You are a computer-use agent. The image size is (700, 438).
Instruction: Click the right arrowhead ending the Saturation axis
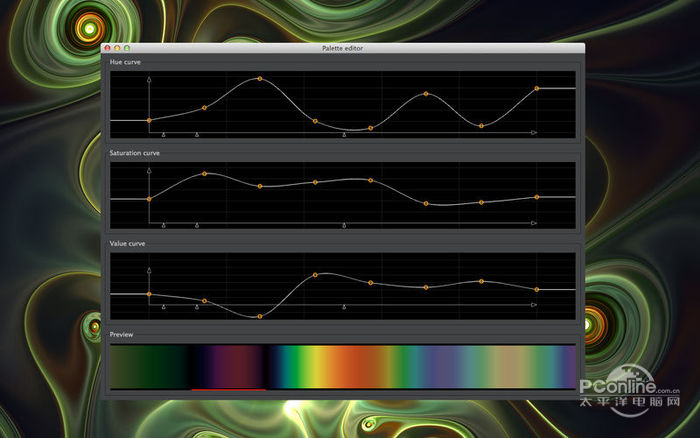[534, 223]
